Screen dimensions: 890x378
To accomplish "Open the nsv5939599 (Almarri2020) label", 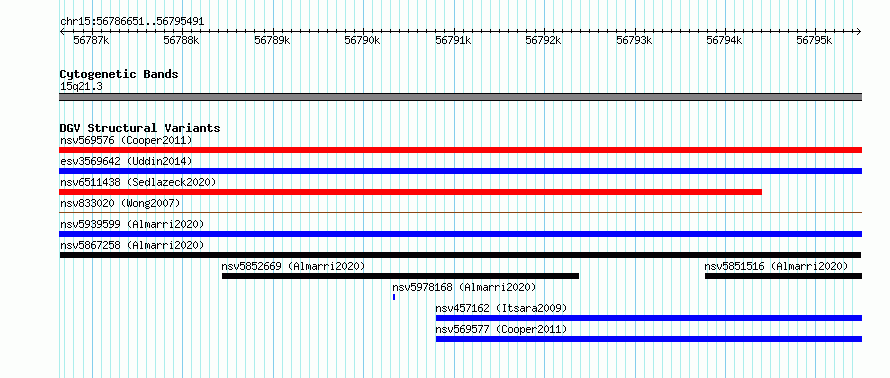I will coord(132,224).
